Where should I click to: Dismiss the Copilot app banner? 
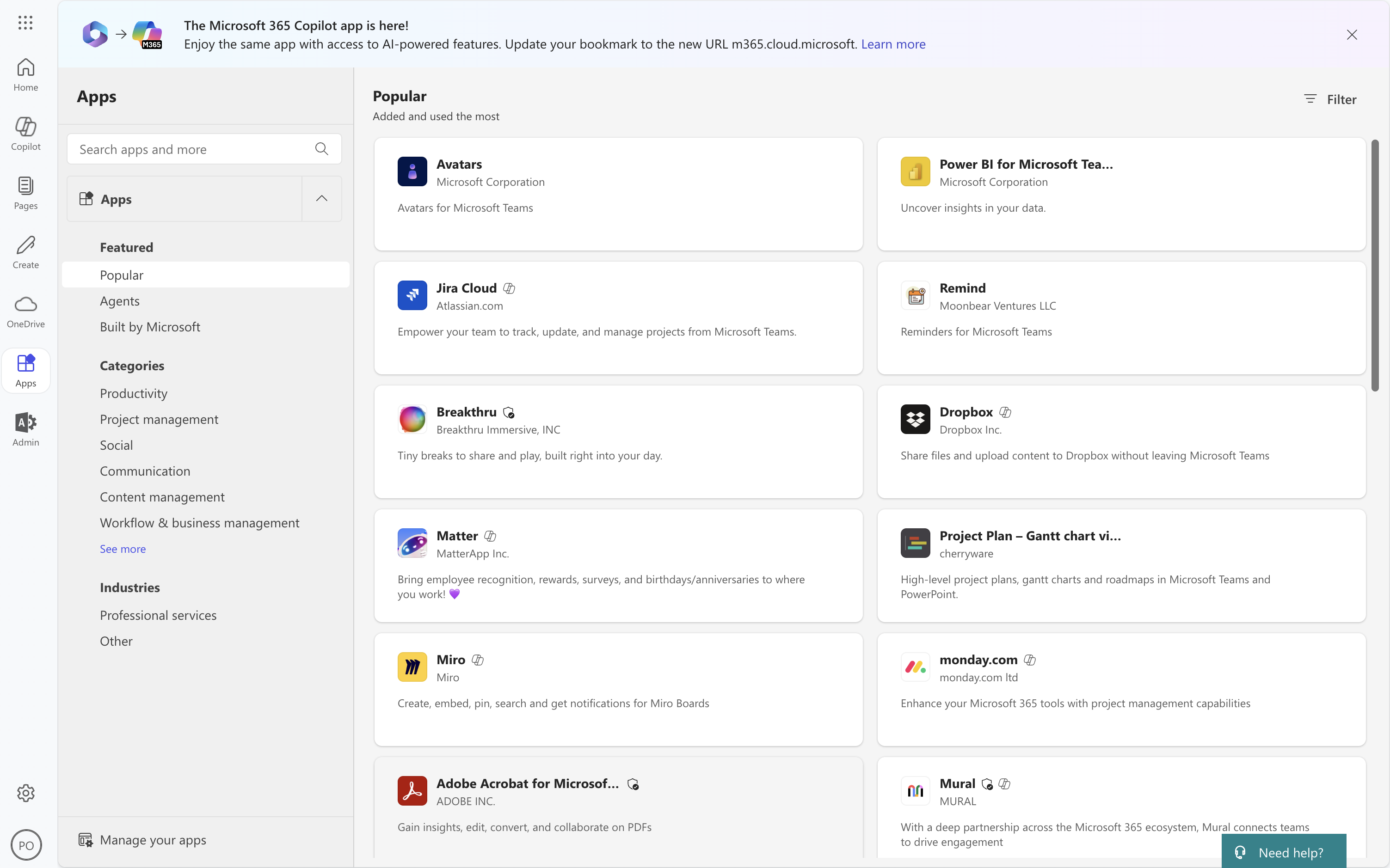click(1352, 35)
